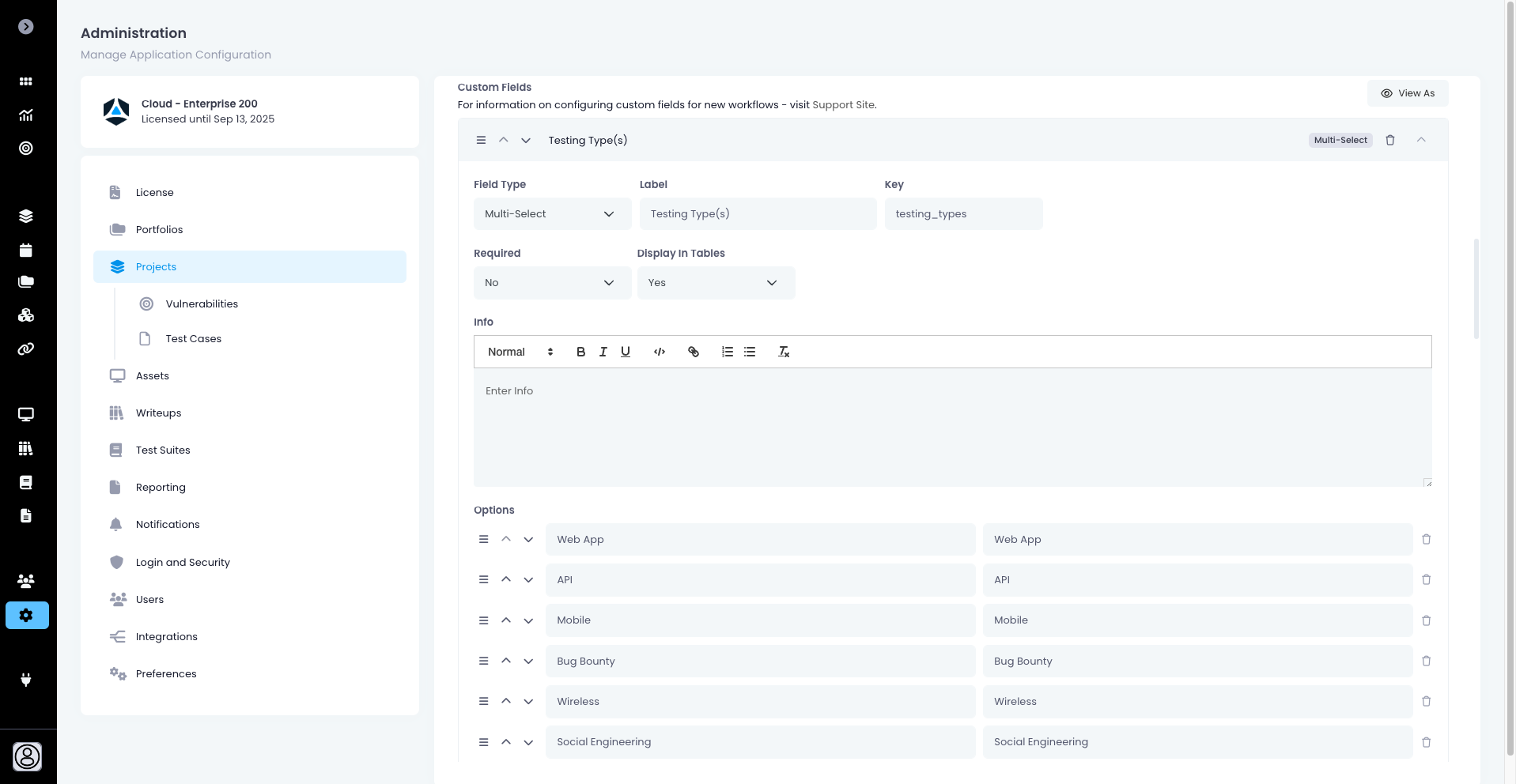Image resolution: width=1516 pixels, height=784 pixels.
Task: Click the insert link icon
Action: point(693,352)
